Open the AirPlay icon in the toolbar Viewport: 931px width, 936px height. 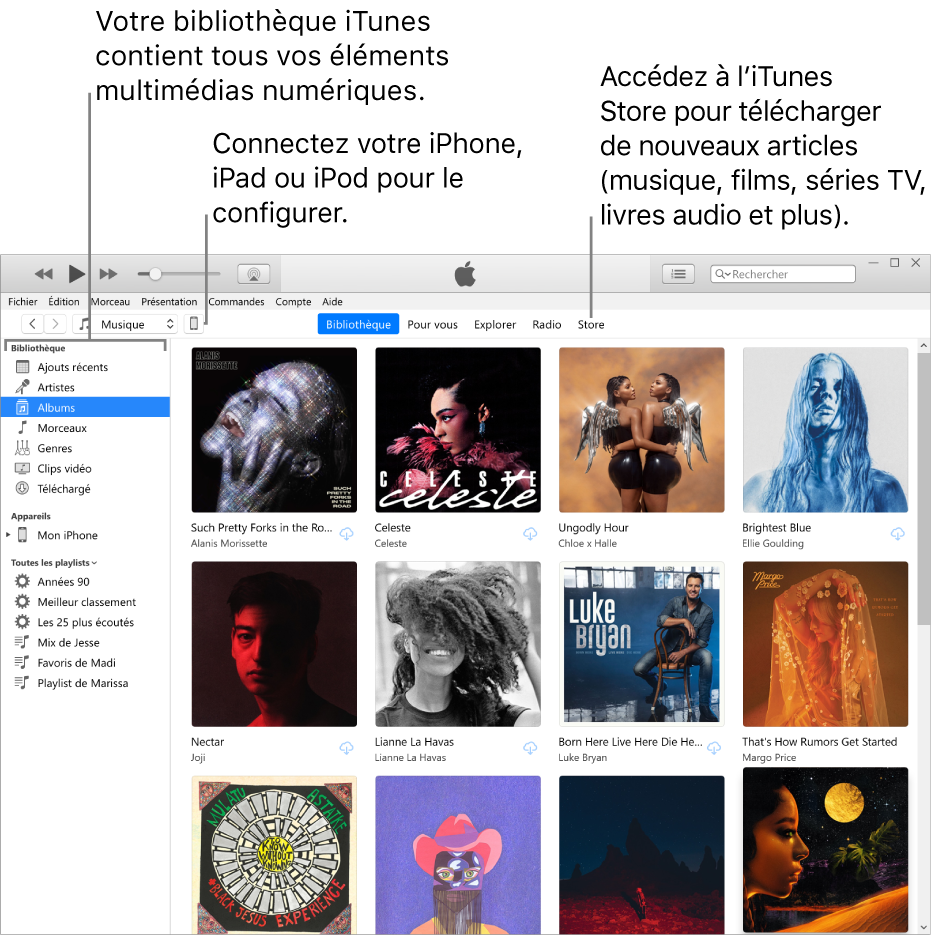253,273
